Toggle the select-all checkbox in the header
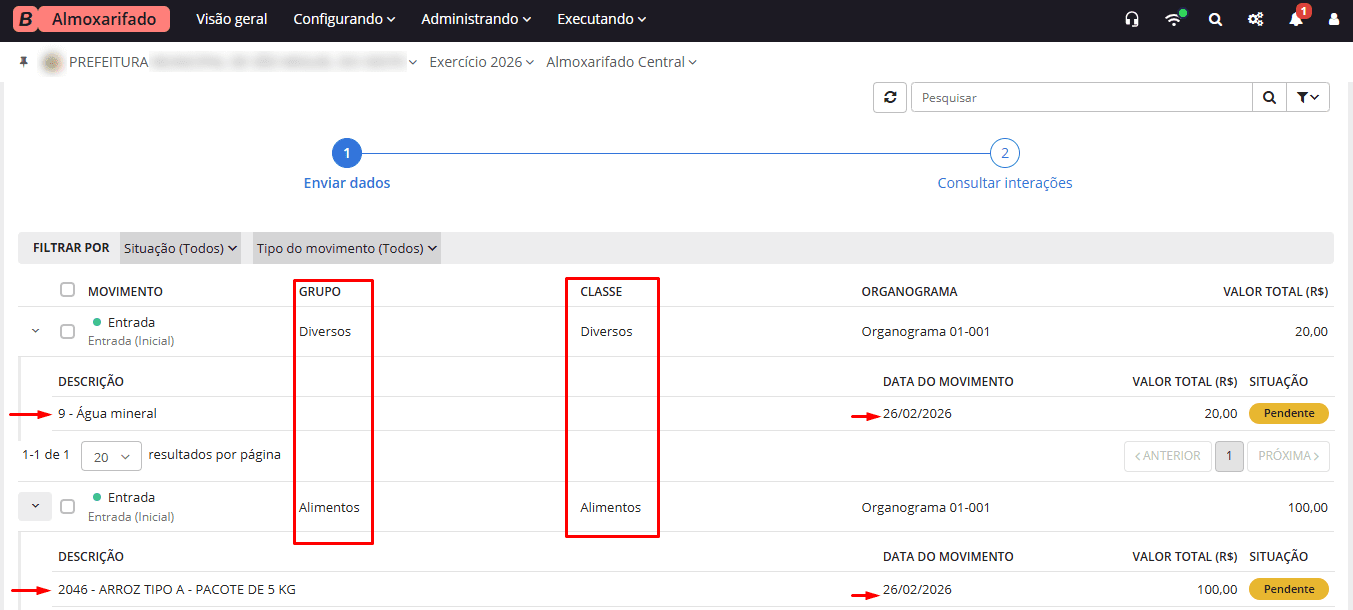The height and width of the screenshot is (610, 1353). (x=67, y=289)
